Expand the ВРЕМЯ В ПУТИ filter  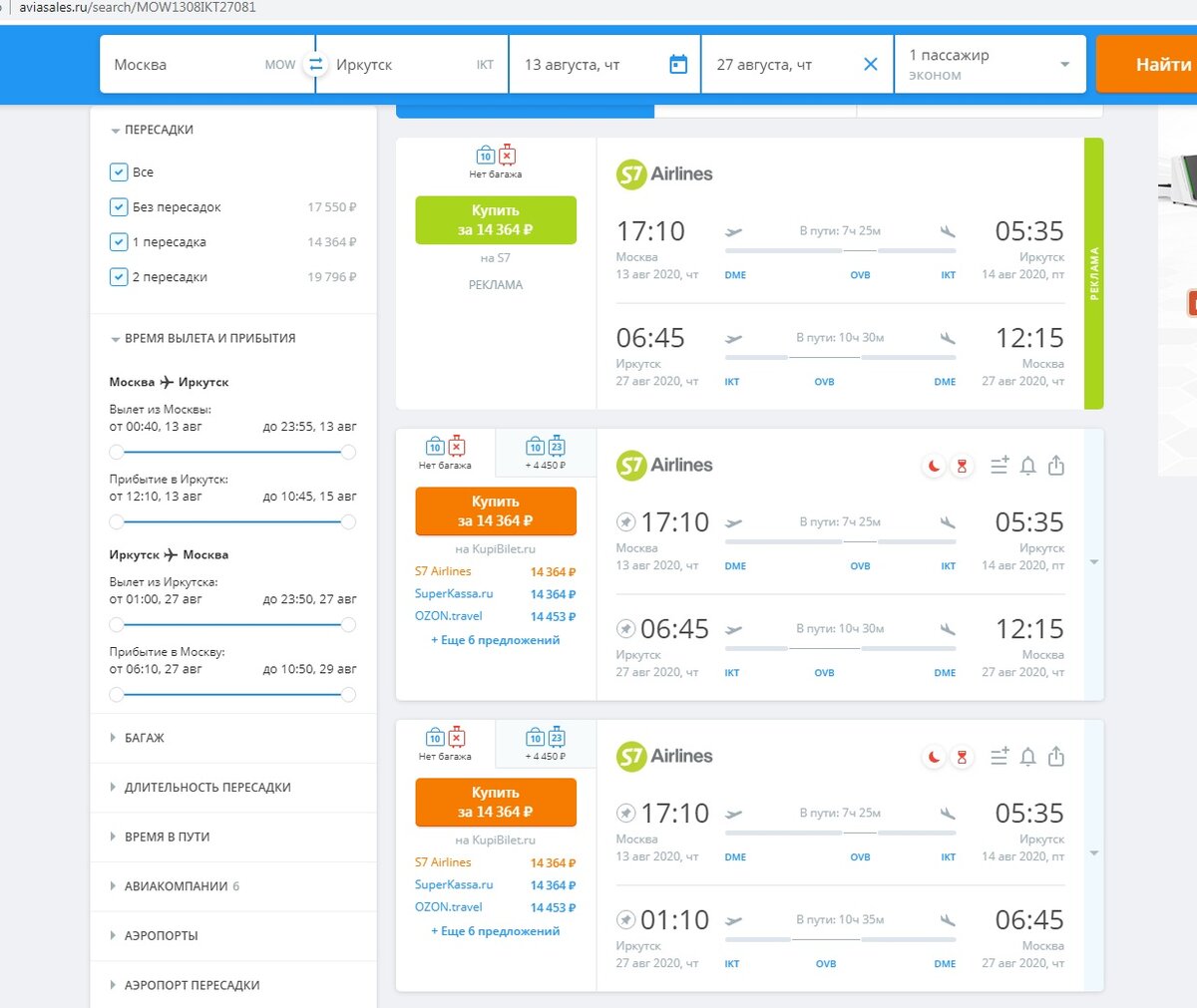[160, 838]
